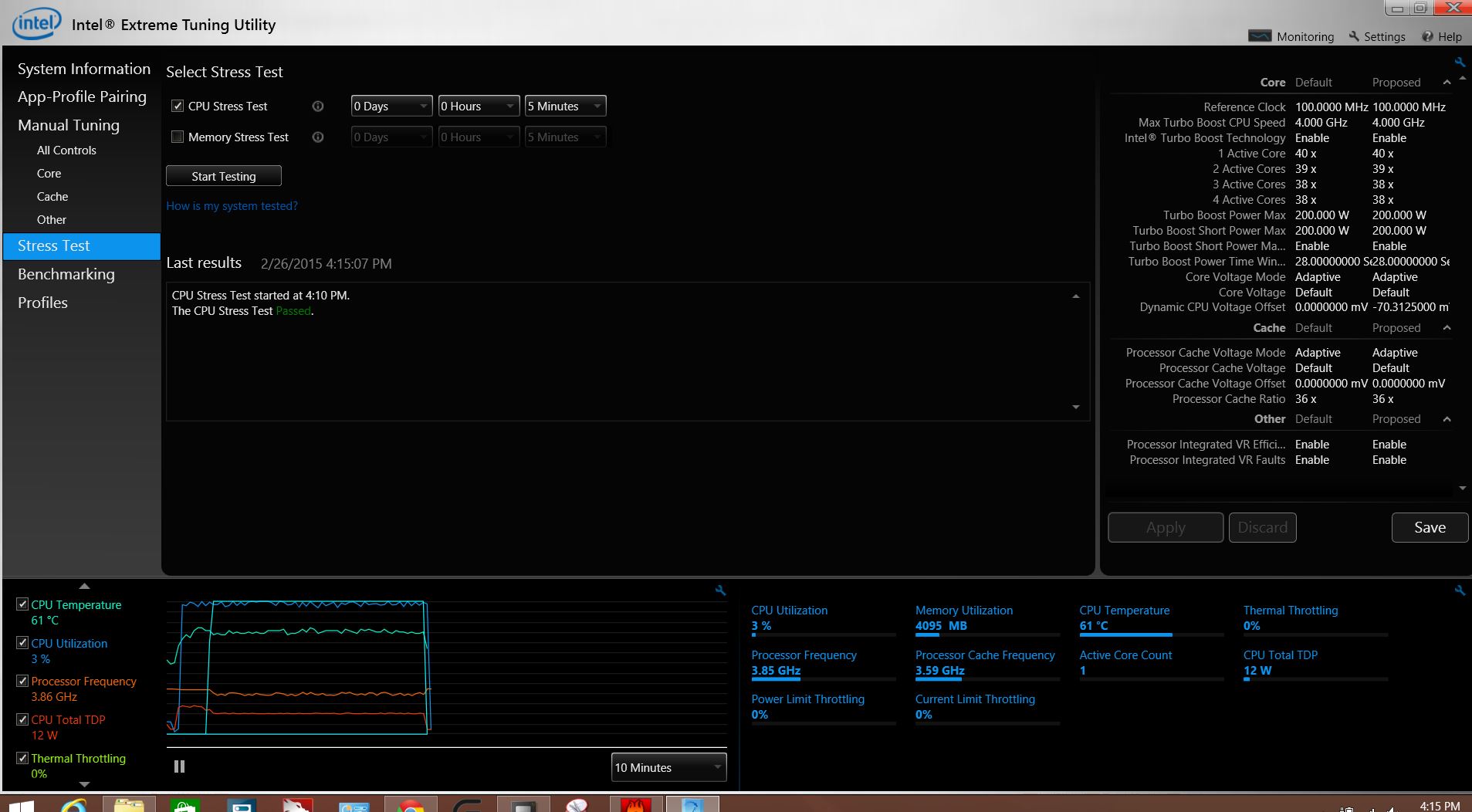Open the Monitoring view
This screenshot has height=812, width=1472.
(1291, 36)
